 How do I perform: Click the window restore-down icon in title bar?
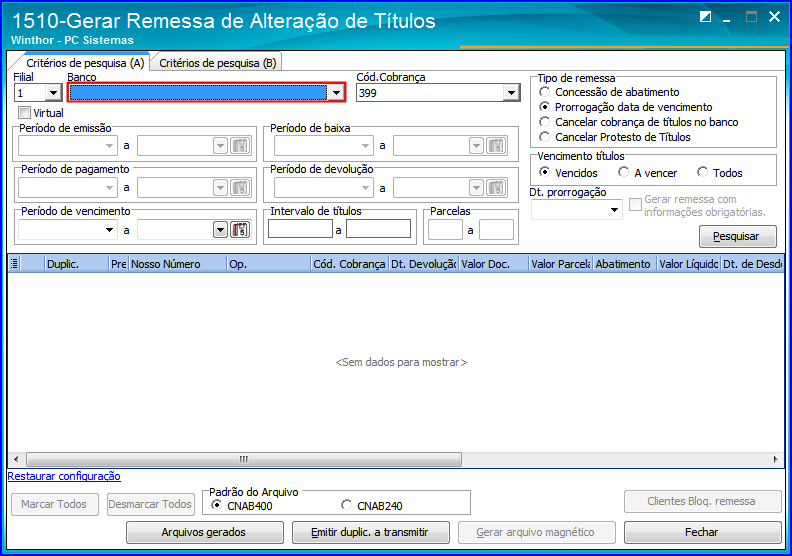[706, 17]
